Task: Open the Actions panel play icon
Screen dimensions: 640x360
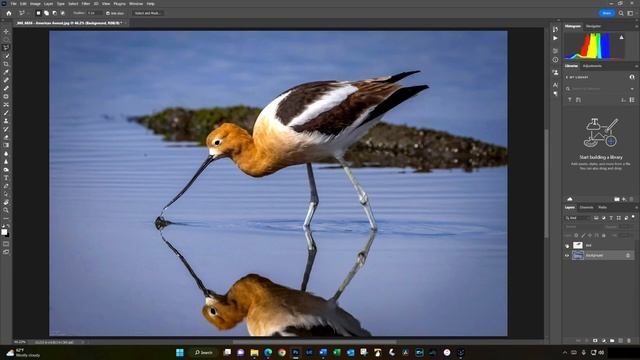Action: tap(555, 38)
